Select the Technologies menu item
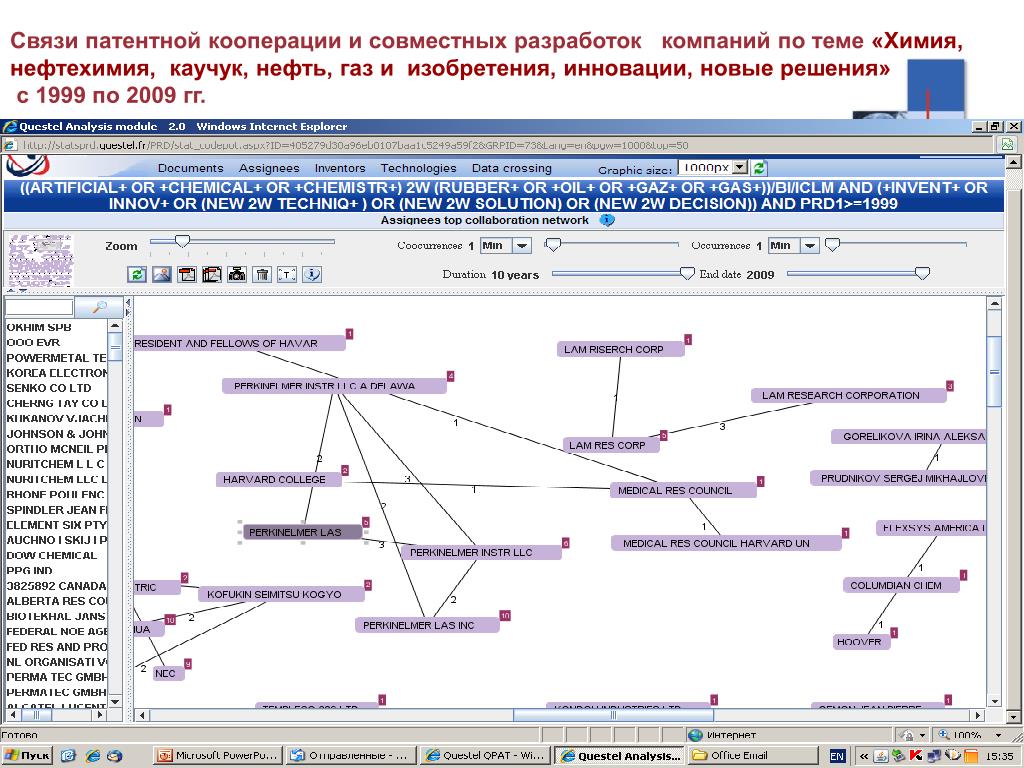Viewport: 1024px width, 768px height. 418,168
